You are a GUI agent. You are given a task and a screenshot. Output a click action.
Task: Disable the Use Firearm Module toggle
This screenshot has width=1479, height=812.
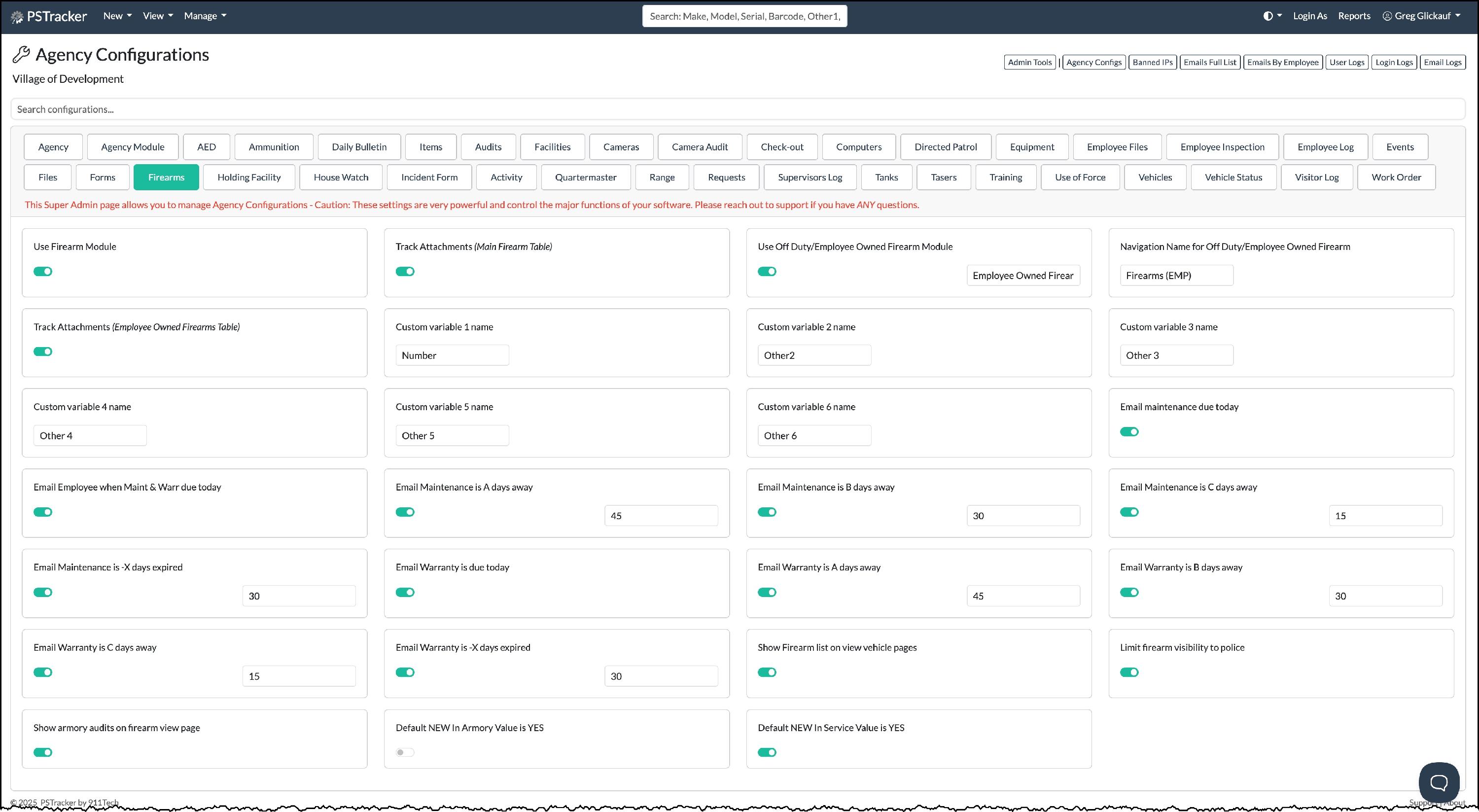[x=43, y=272]
